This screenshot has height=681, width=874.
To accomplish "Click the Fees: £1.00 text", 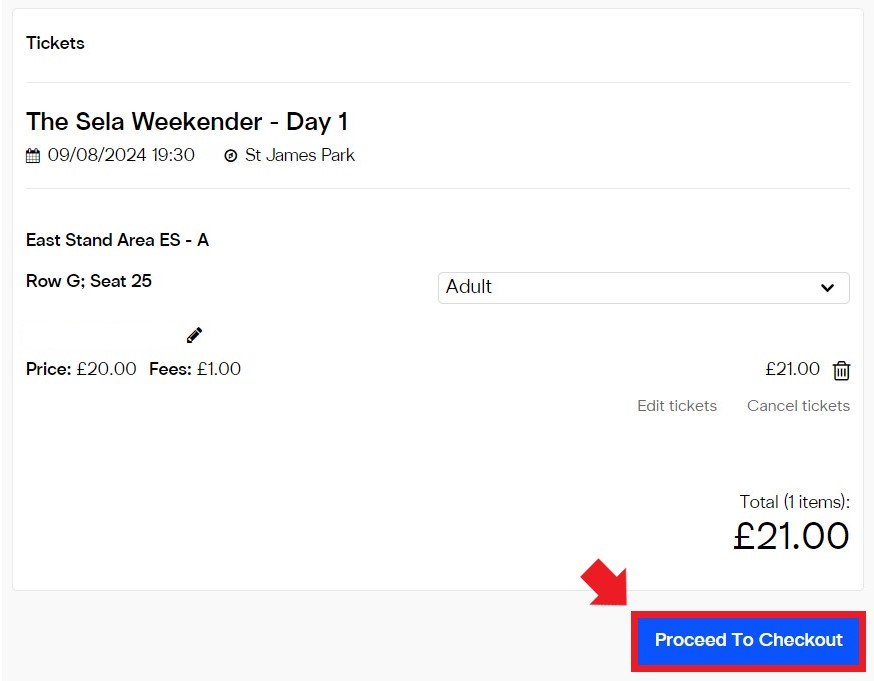I will [x=195, y=369].
